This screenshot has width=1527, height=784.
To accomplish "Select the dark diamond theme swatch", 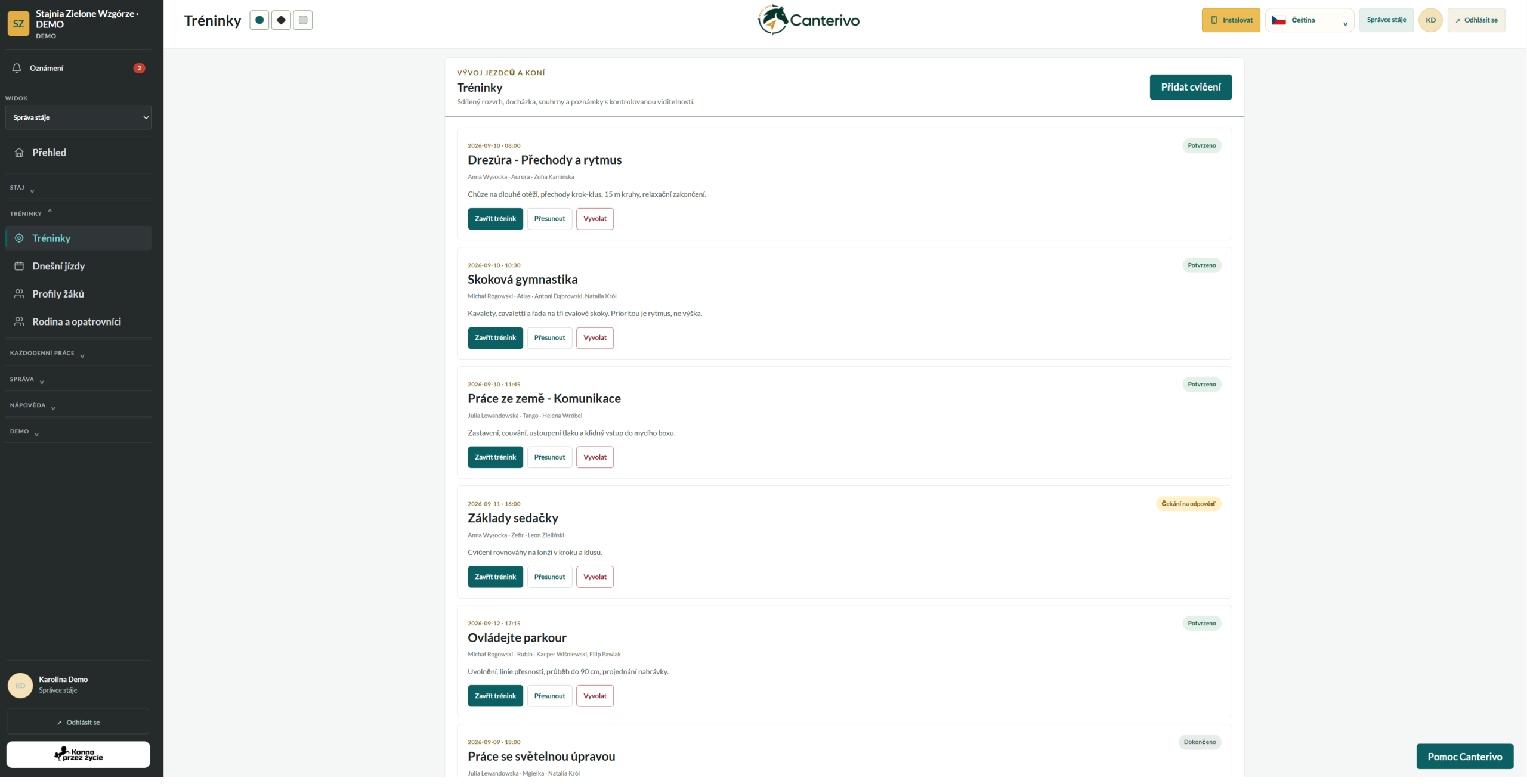I will tap(281, 20).
